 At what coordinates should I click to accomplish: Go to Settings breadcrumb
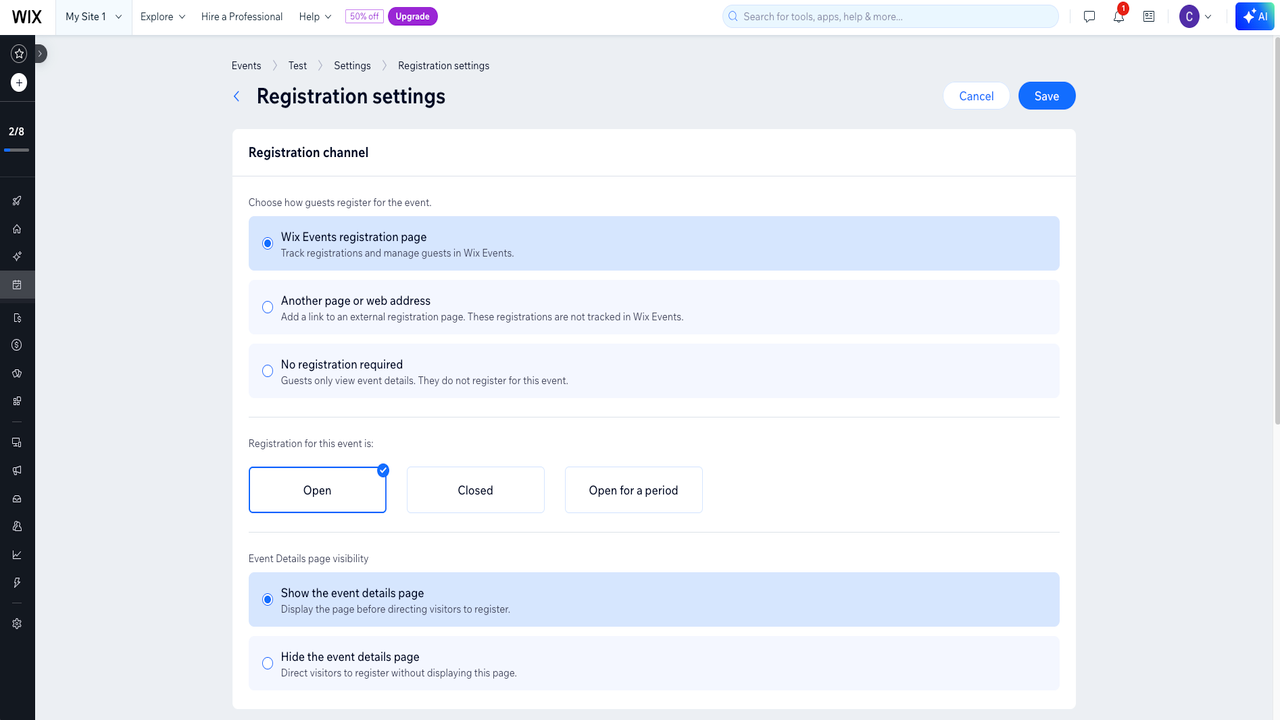click(352, 66)
